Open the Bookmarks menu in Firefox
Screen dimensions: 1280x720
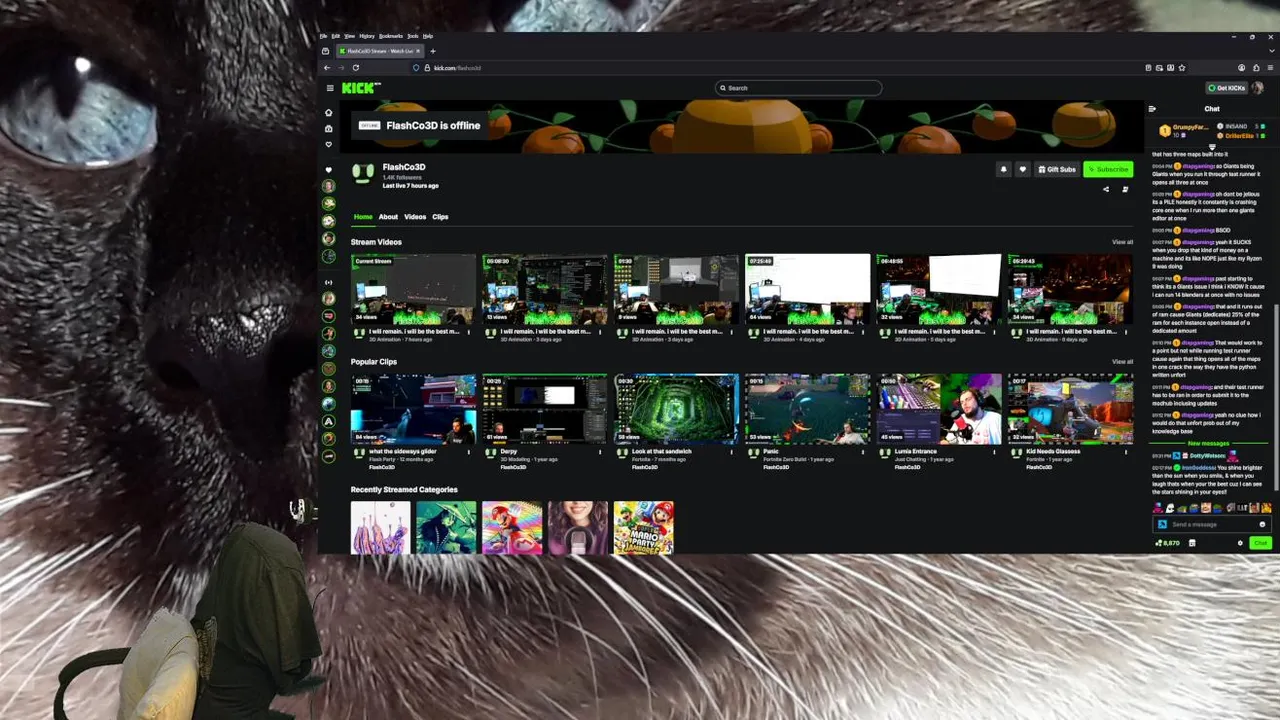[391, 36]
